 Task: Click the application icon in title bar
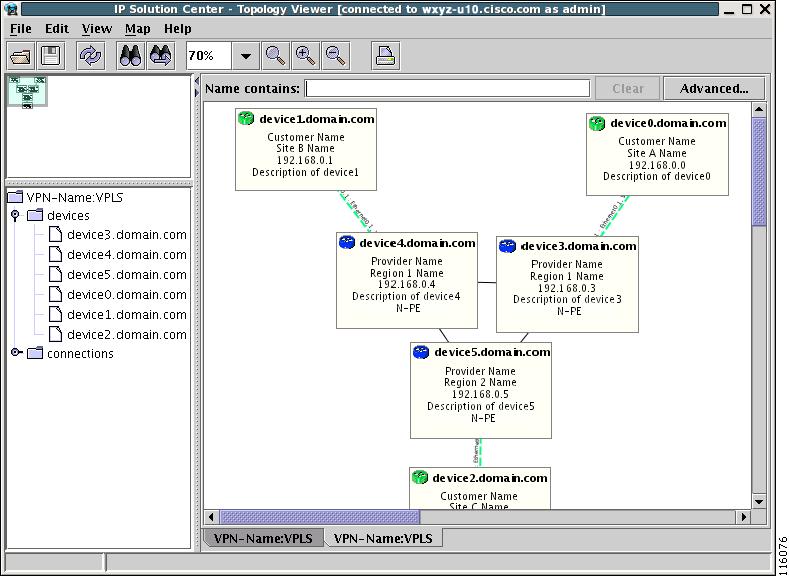11,9
